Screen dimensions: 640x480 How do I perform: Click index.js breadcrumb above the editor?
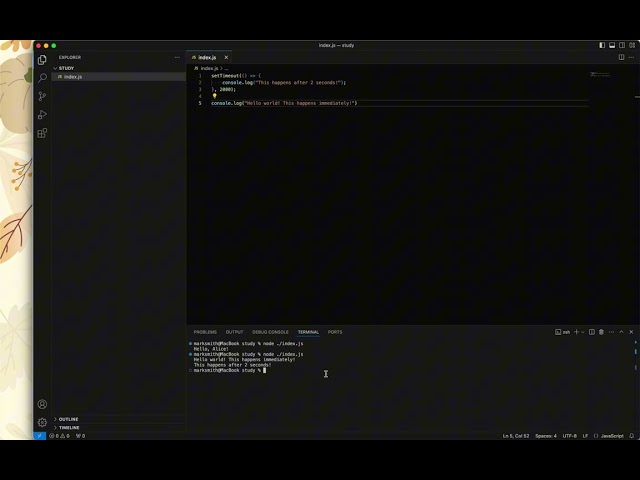[207, 68]
